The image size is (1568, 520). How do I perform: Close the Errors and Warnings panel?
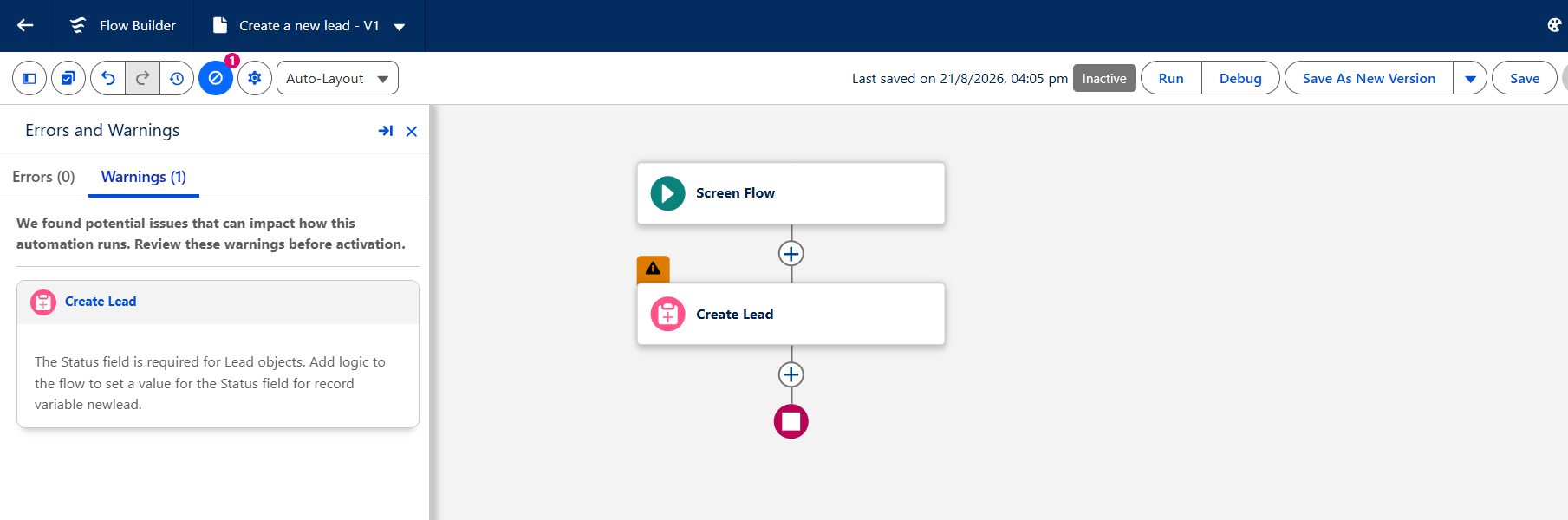412,131
